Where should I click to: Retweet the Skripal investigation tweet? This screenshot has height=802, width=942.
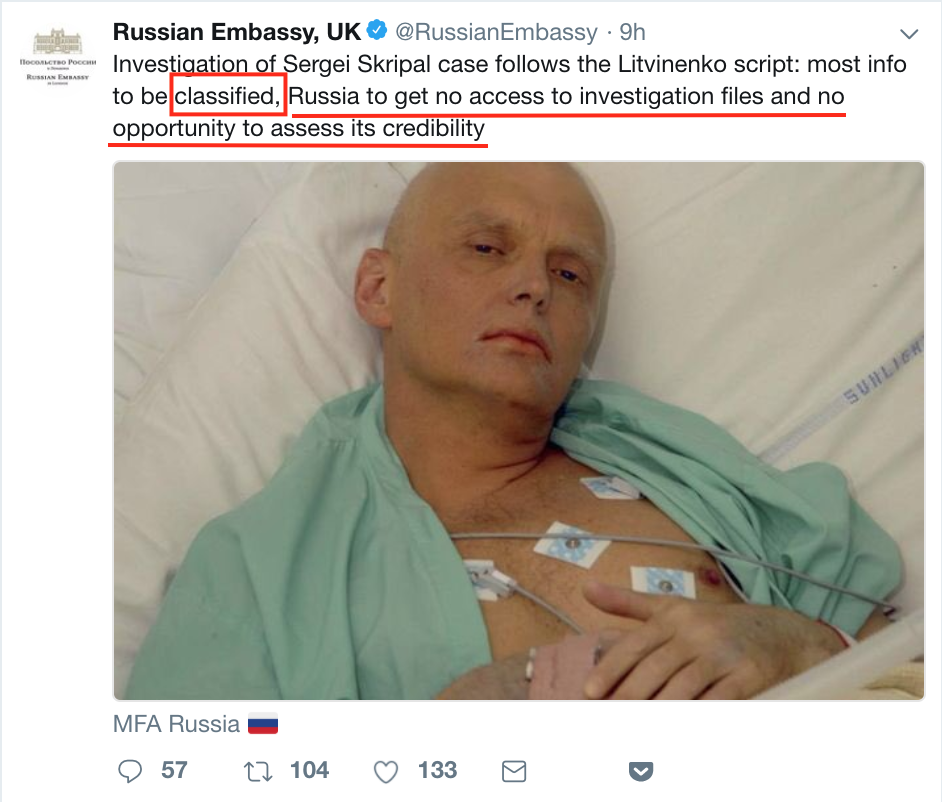(x=260, y=771)
